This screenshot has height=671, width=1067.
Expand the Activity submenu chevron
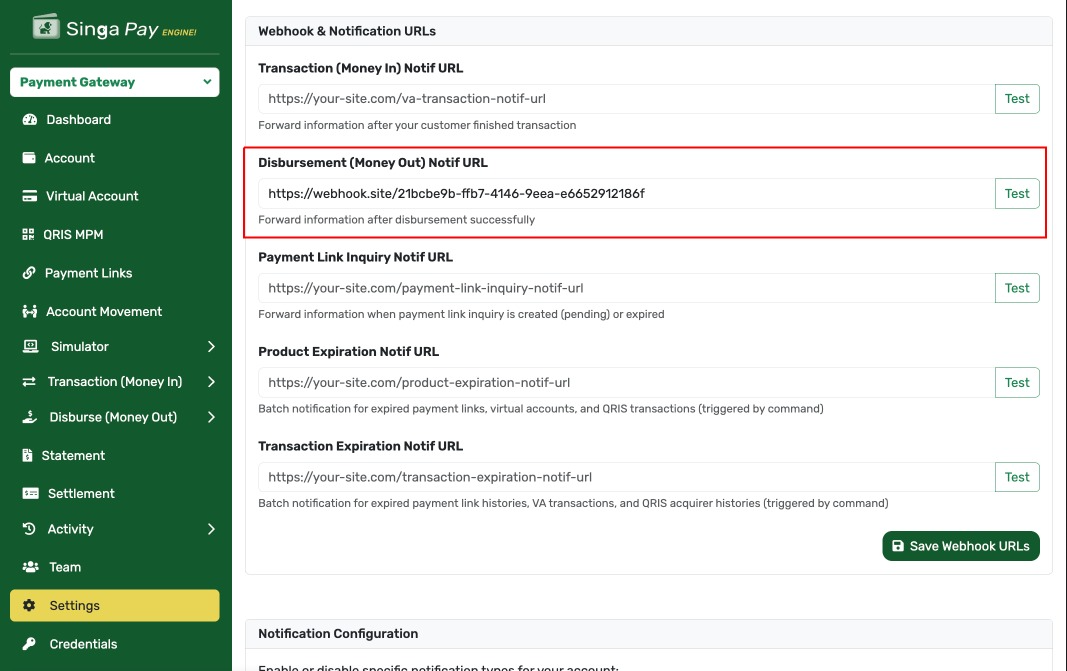coord(211,529)
